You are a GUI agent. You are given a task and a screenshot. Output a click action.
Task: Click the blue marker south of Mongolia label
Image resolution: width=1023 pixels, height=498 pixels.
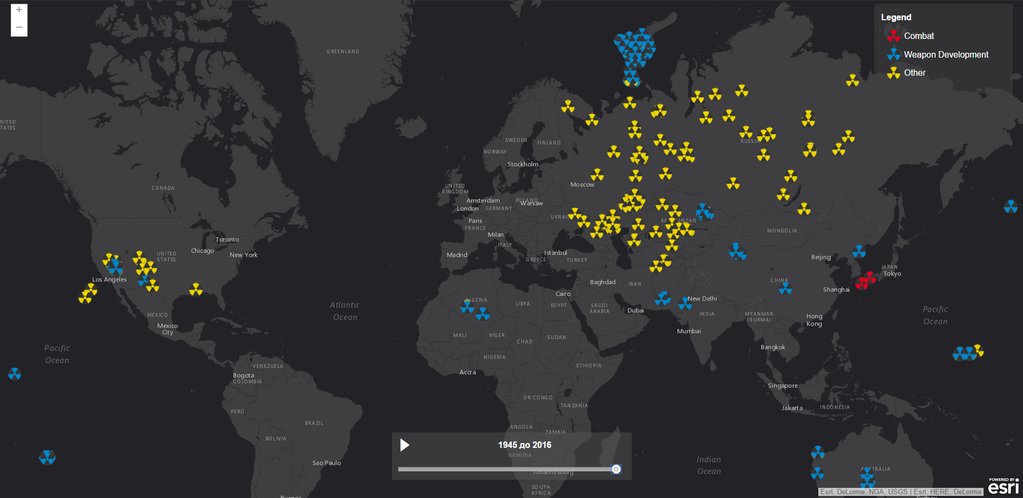[737, 250]
